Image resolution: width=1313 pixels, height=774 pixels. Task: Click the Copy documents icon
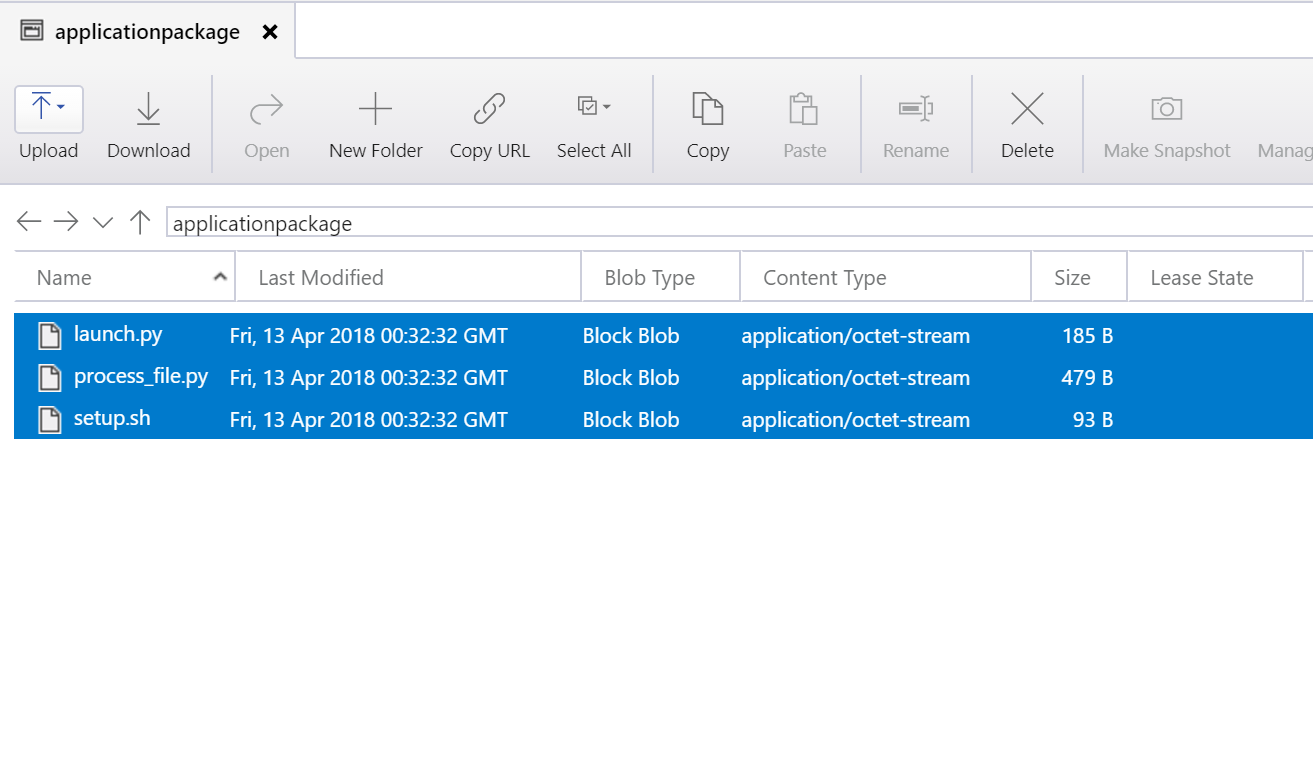click(707, 108)
